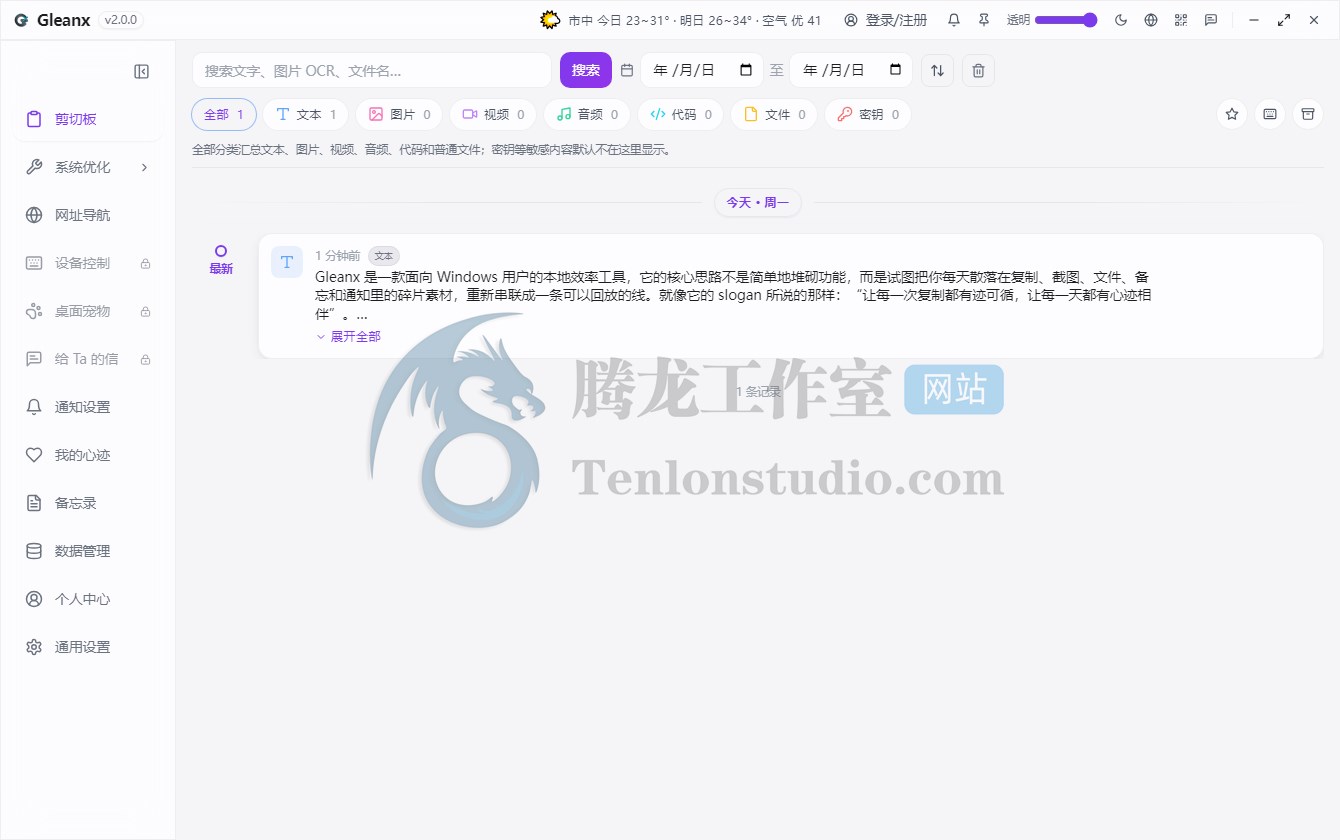This screenshot has width=1340, height=840.
Task: Click the weather info in title bar
Action: tap(681, 20)
